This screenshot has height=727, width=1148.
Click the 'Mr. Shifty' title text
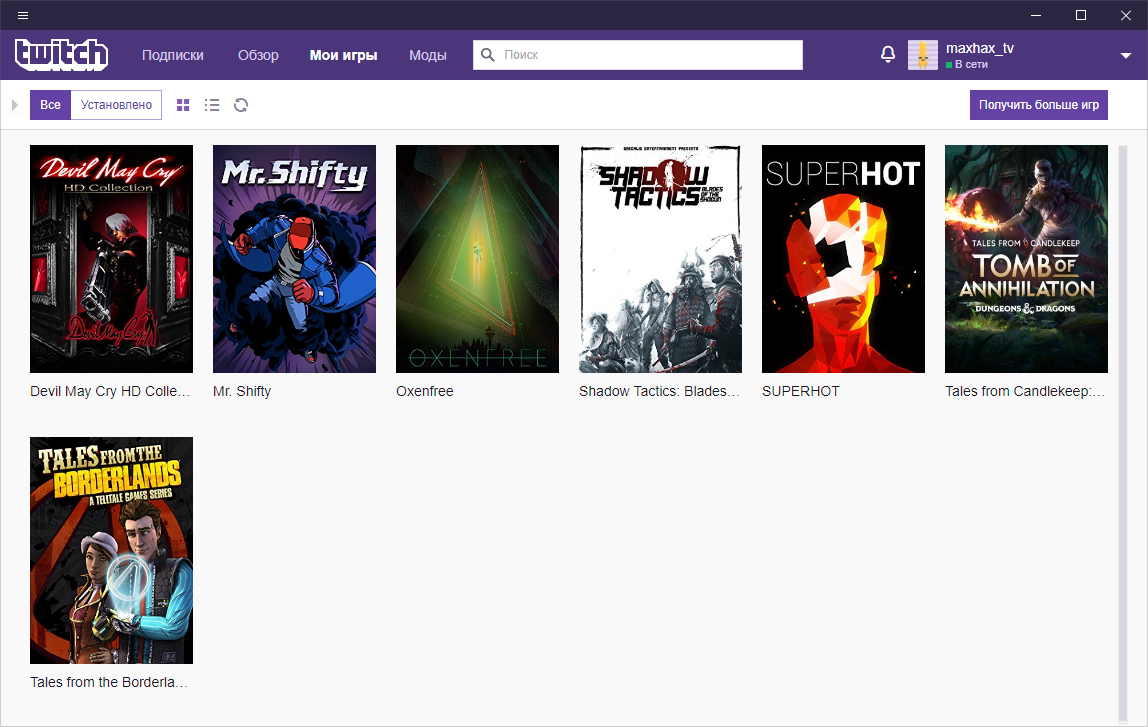242,391
